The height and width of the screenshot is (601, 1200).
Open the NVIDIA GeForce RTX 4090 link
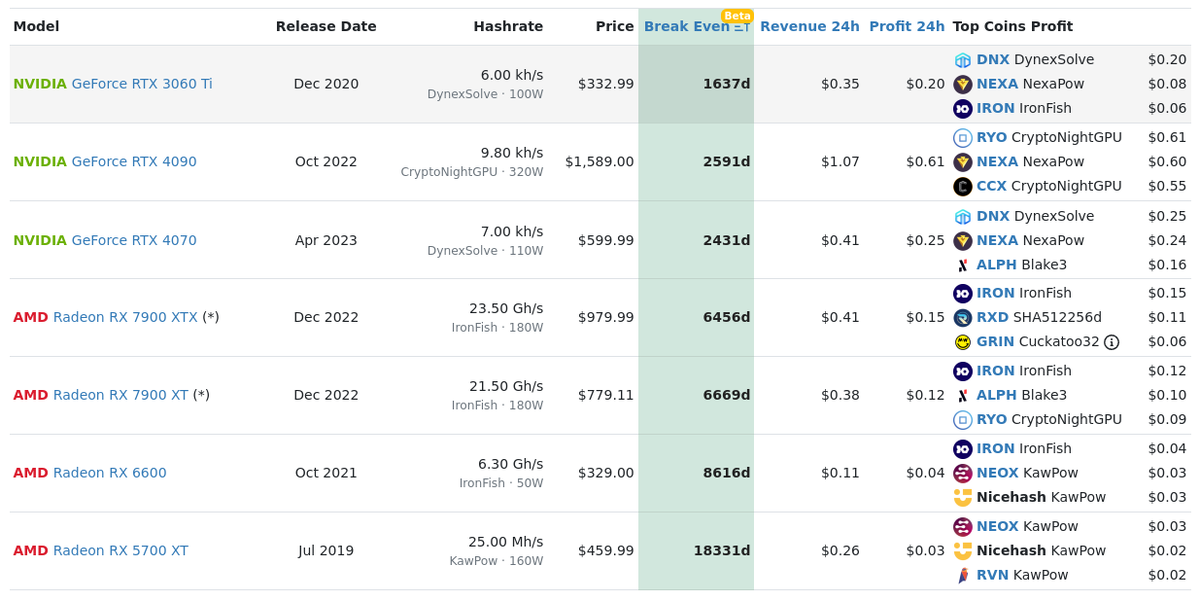click(105, 162)
